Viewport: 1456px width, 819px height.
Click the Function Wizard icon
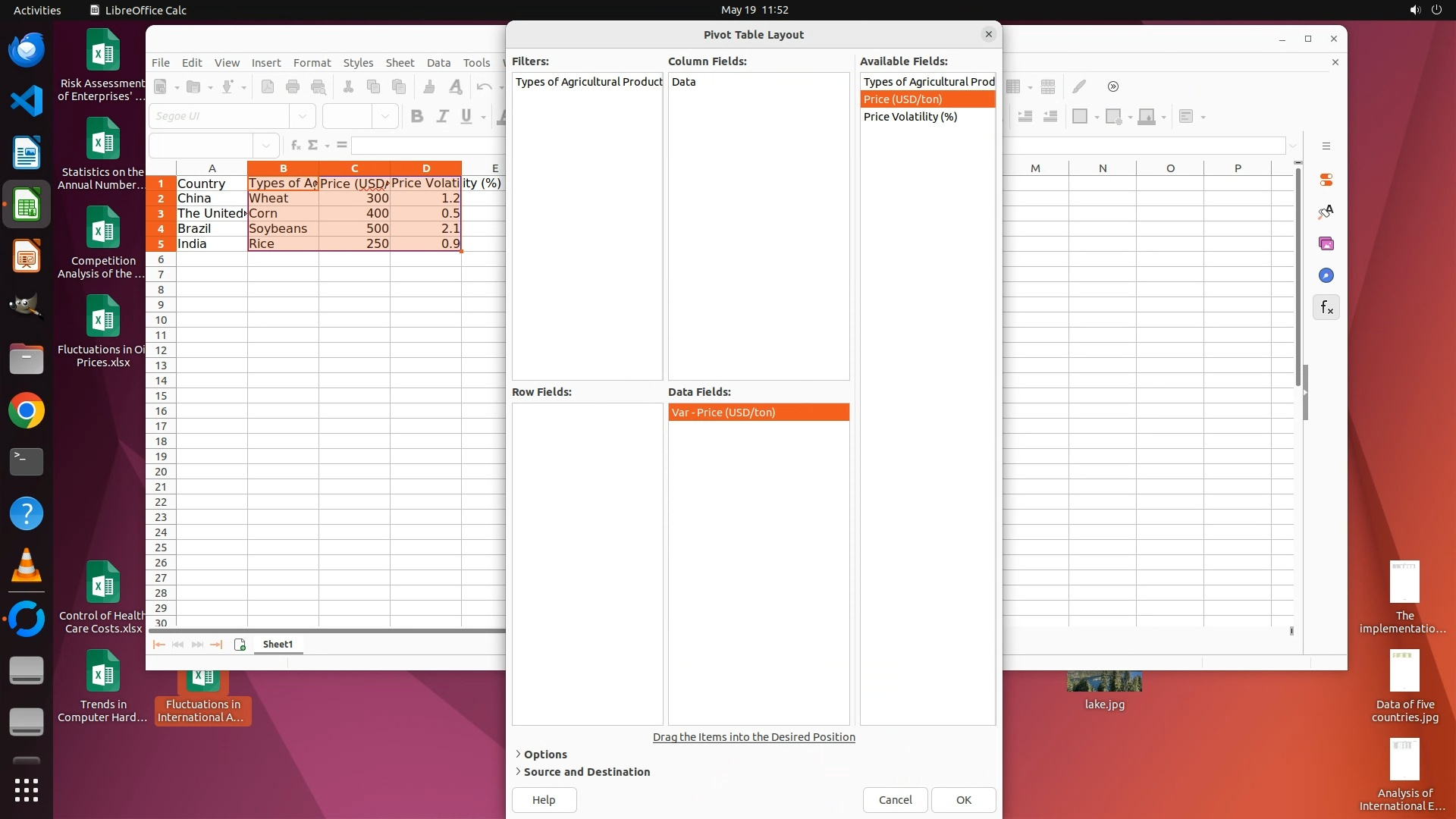[x=296, y=145]
